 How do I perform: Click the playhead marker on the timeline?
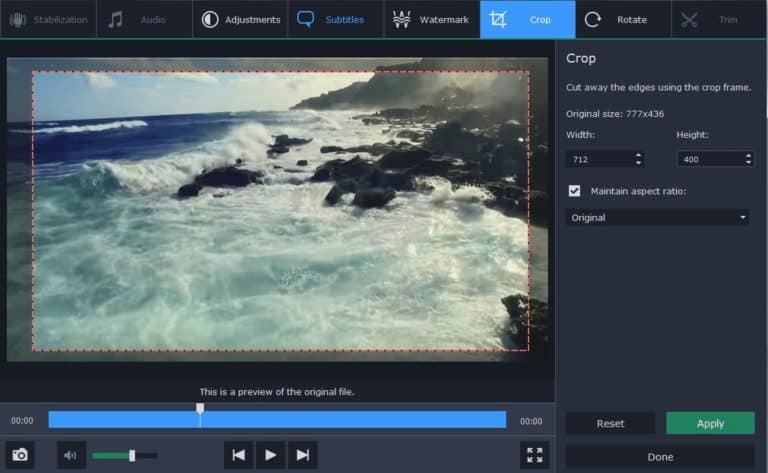pos(200,409)
